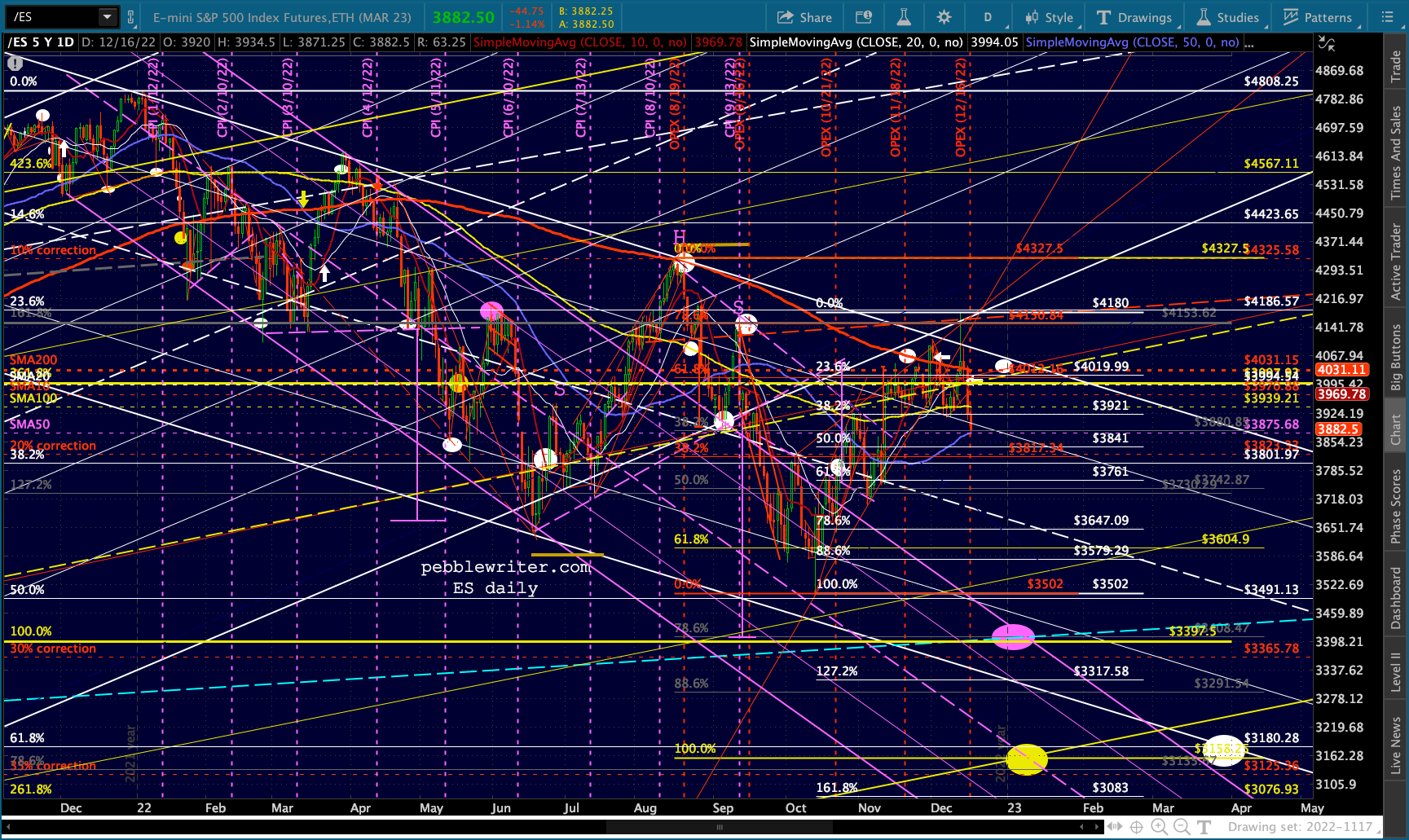This screenshot has width=1409, height=840.
Task: Expand the /ES symbol dropdown arrow
Action: click(x=107, y=17)
